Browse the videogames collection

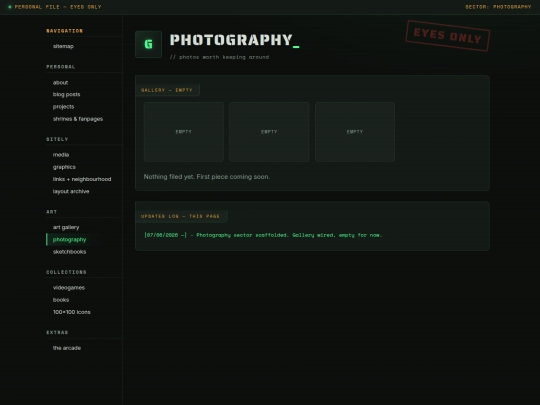pos(69,288)
